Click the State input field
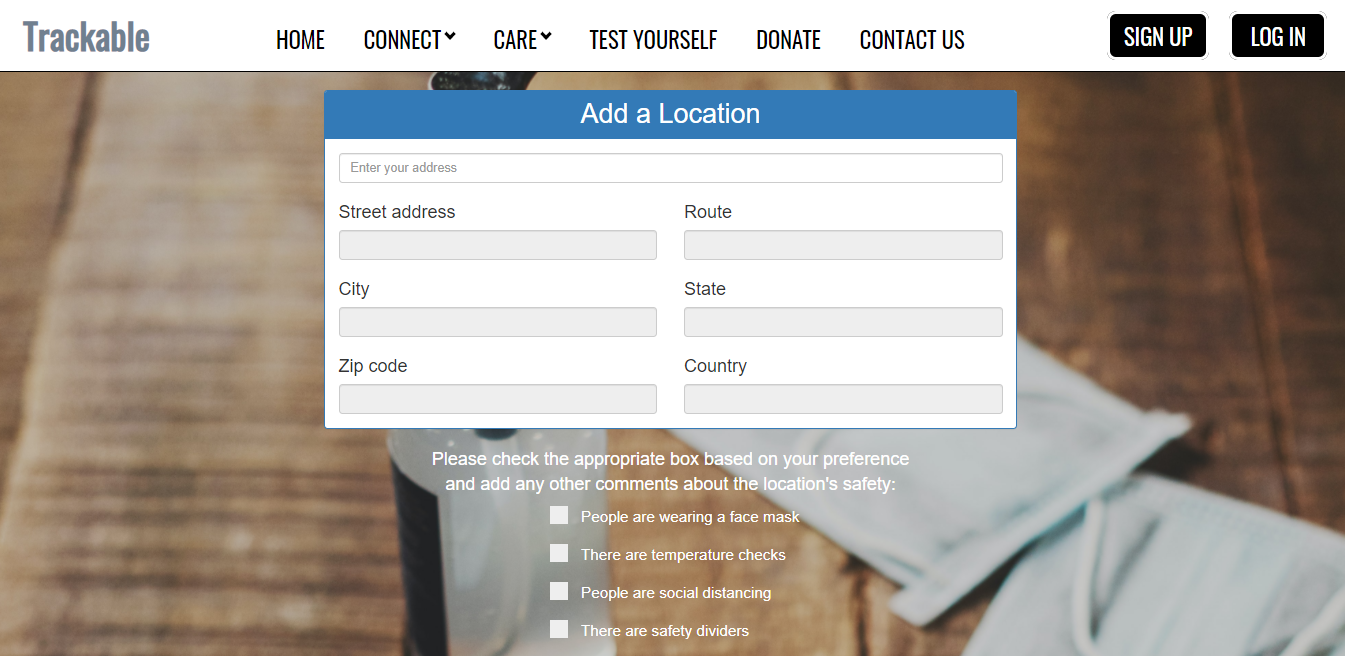The height and width of the screenshot is (656, 1345). [x=843, y=322]
